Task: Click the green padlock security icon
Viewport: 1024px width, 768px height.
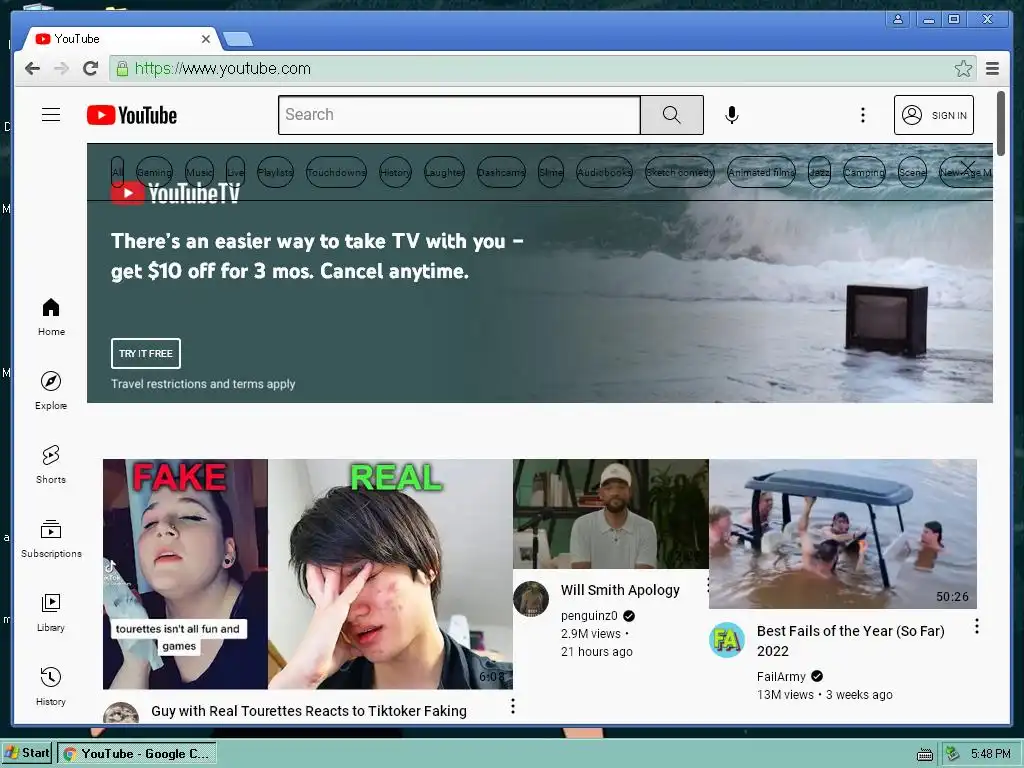Action: pyautogui.click(x=122, y=69)
